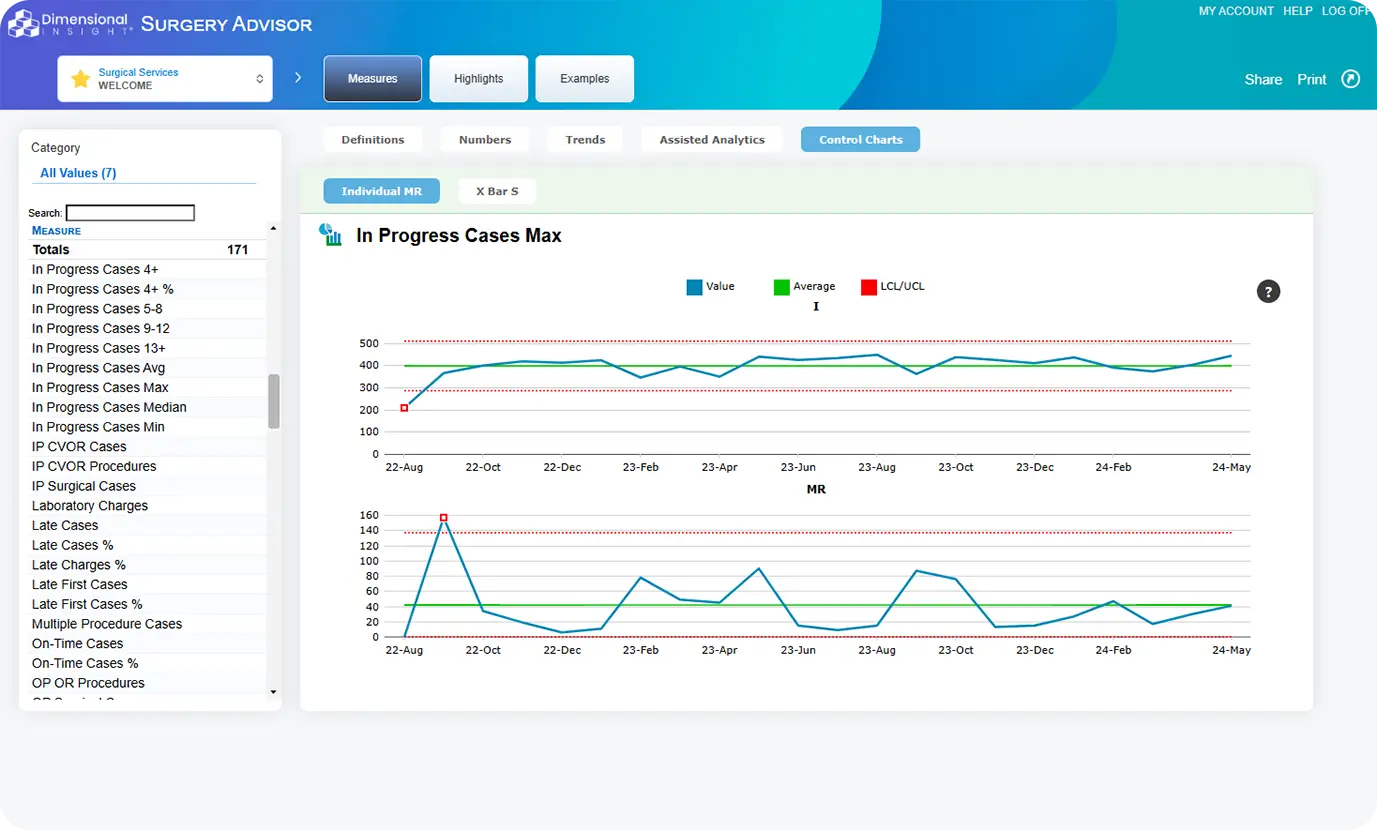Open the Highlights tab
The width and height of the screenshot is (1377, 830).
(478, 79)
